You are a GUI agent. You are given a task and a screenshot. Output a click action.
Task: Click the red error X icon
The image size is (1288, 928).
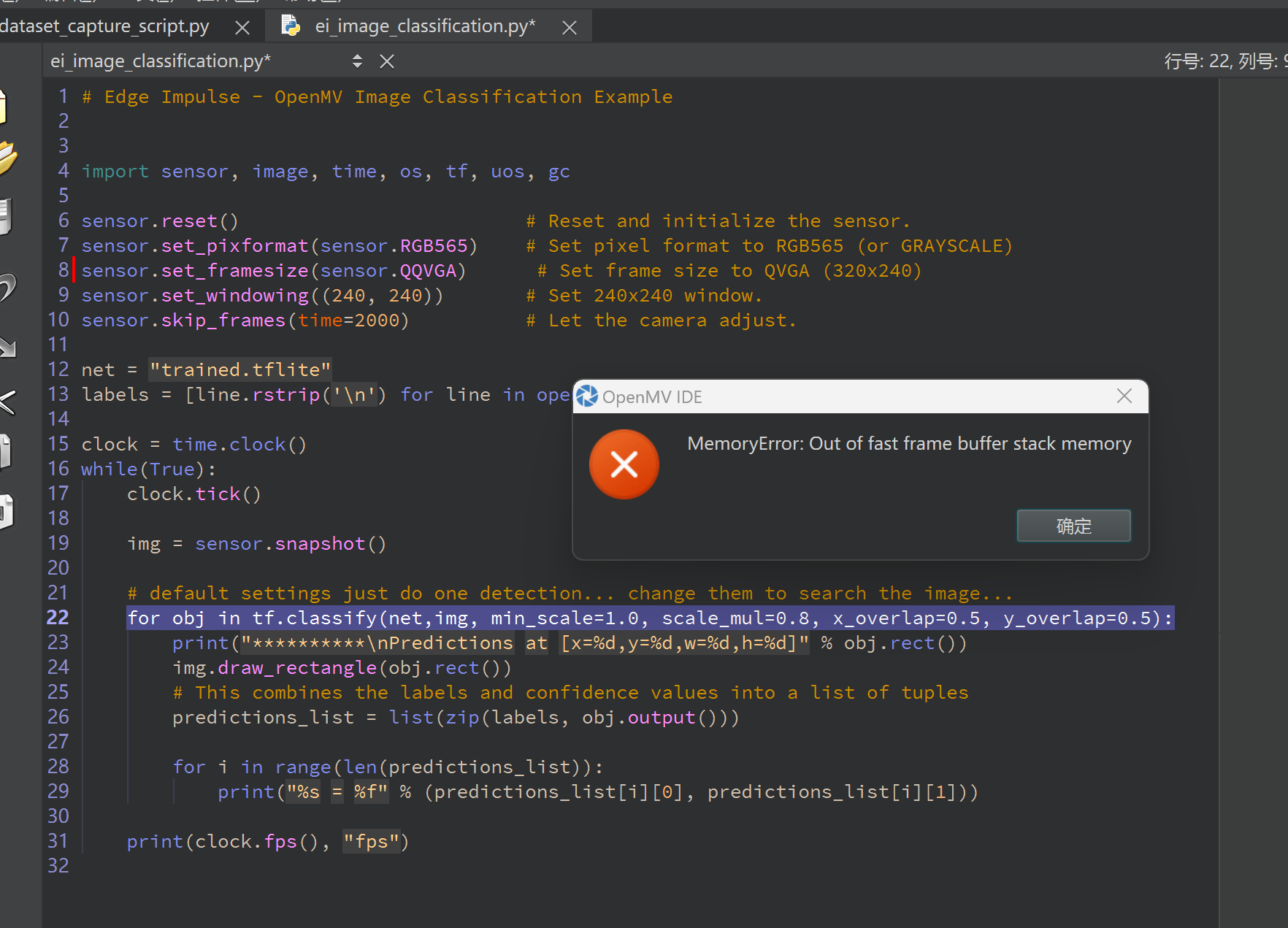(624, 464)
